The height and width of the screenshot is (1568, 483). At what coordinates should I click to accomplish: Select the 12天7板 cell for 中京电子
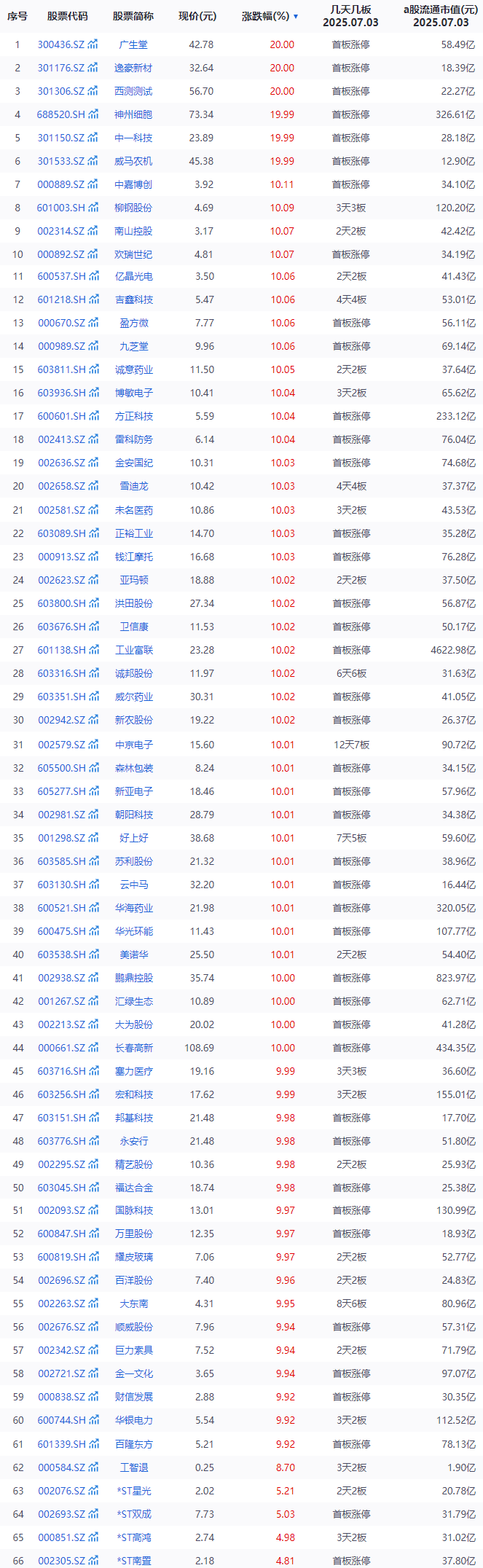(x=351, y=745)
